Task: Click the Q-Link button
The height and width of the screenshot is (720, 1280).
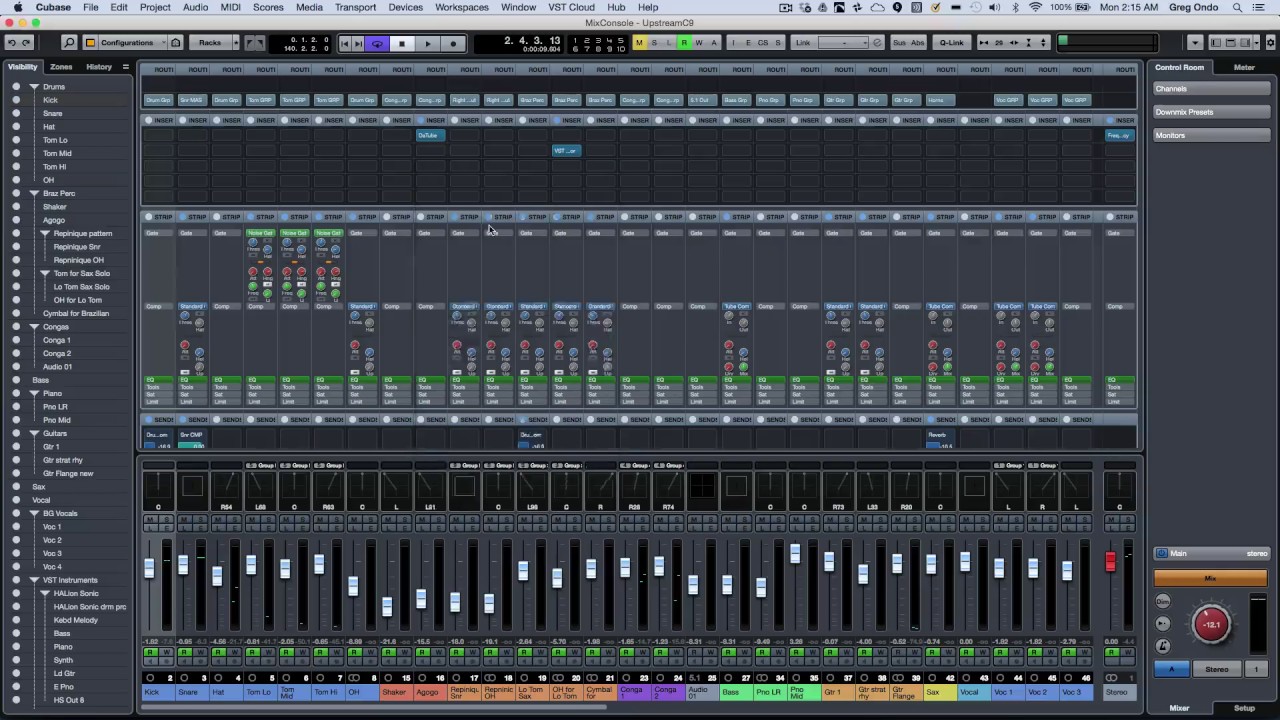Action: click(x=951, y=43)
